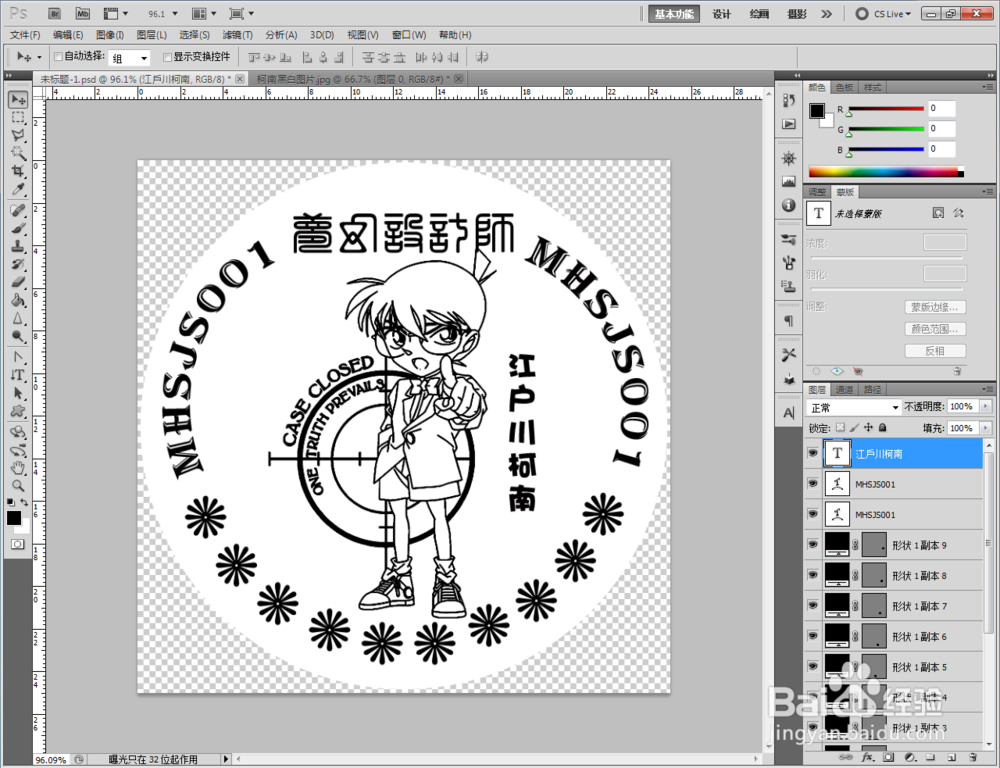Hide the 形状 1 副本 7 layer
This screenshot has width=1000, height=768.
(x=812, y=605)
